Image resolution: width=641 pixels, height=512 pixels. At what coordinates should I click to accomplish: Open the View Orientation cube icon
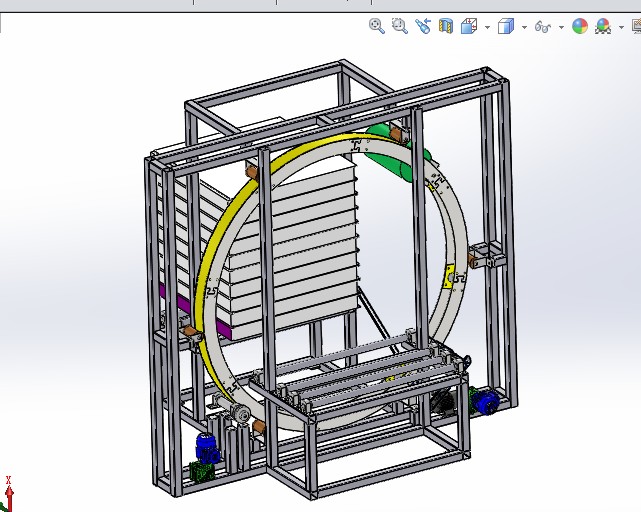click(x=469, y=26)
